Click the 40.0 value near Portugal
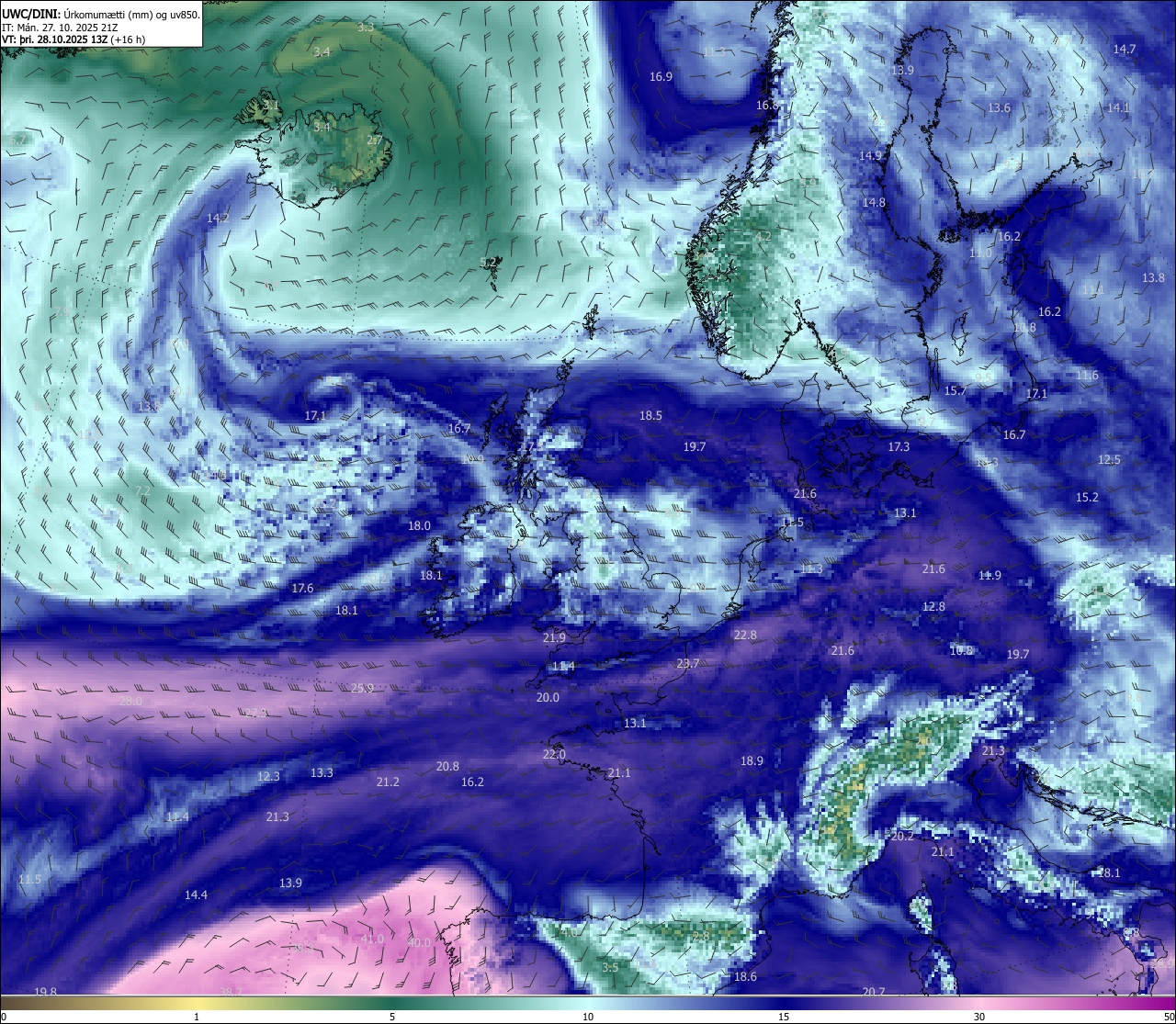1176x1024 pixels. click(x=419, y=943)
